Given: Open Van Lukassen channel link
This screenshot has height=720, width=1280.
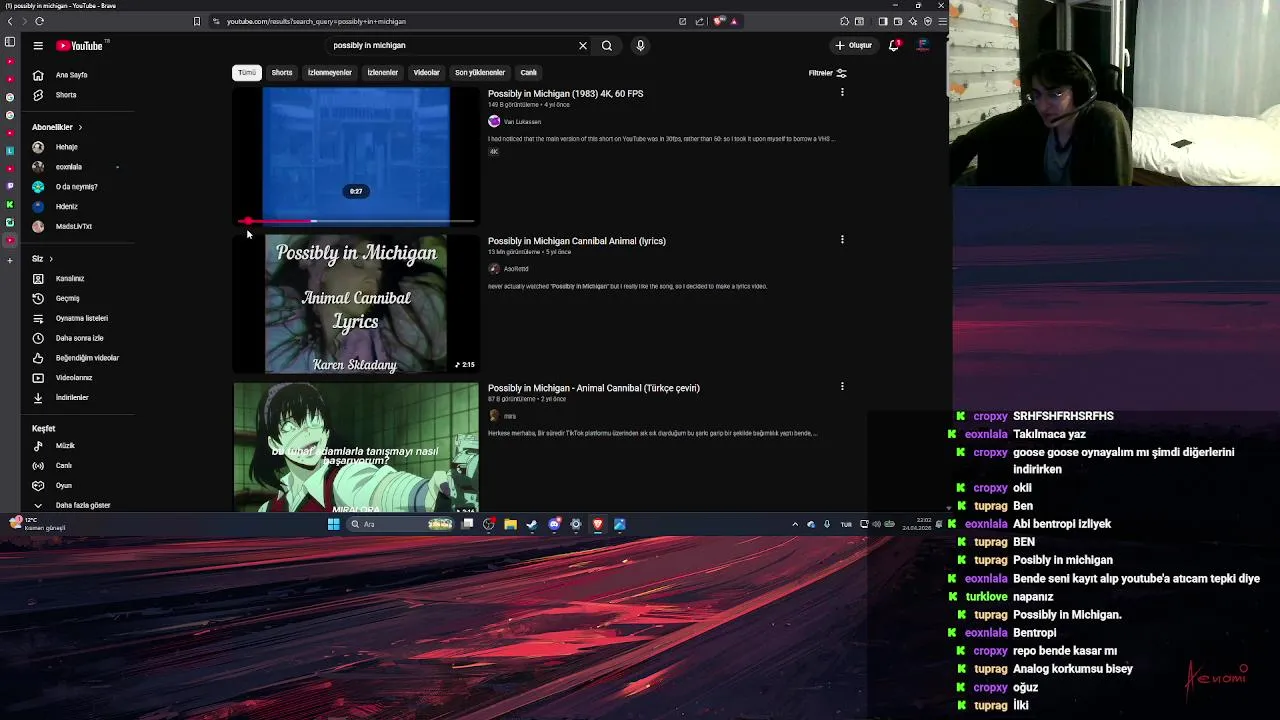Looking at the screenshot, I should click(522, 122).
